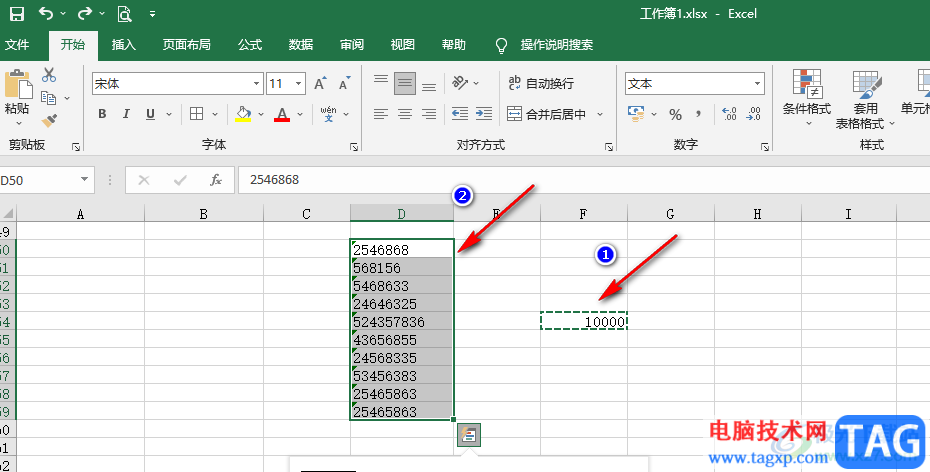Open 条件格式 conditional formatting
The height and width of the screenshot is (472, 930).
click(x=807, y=98)
